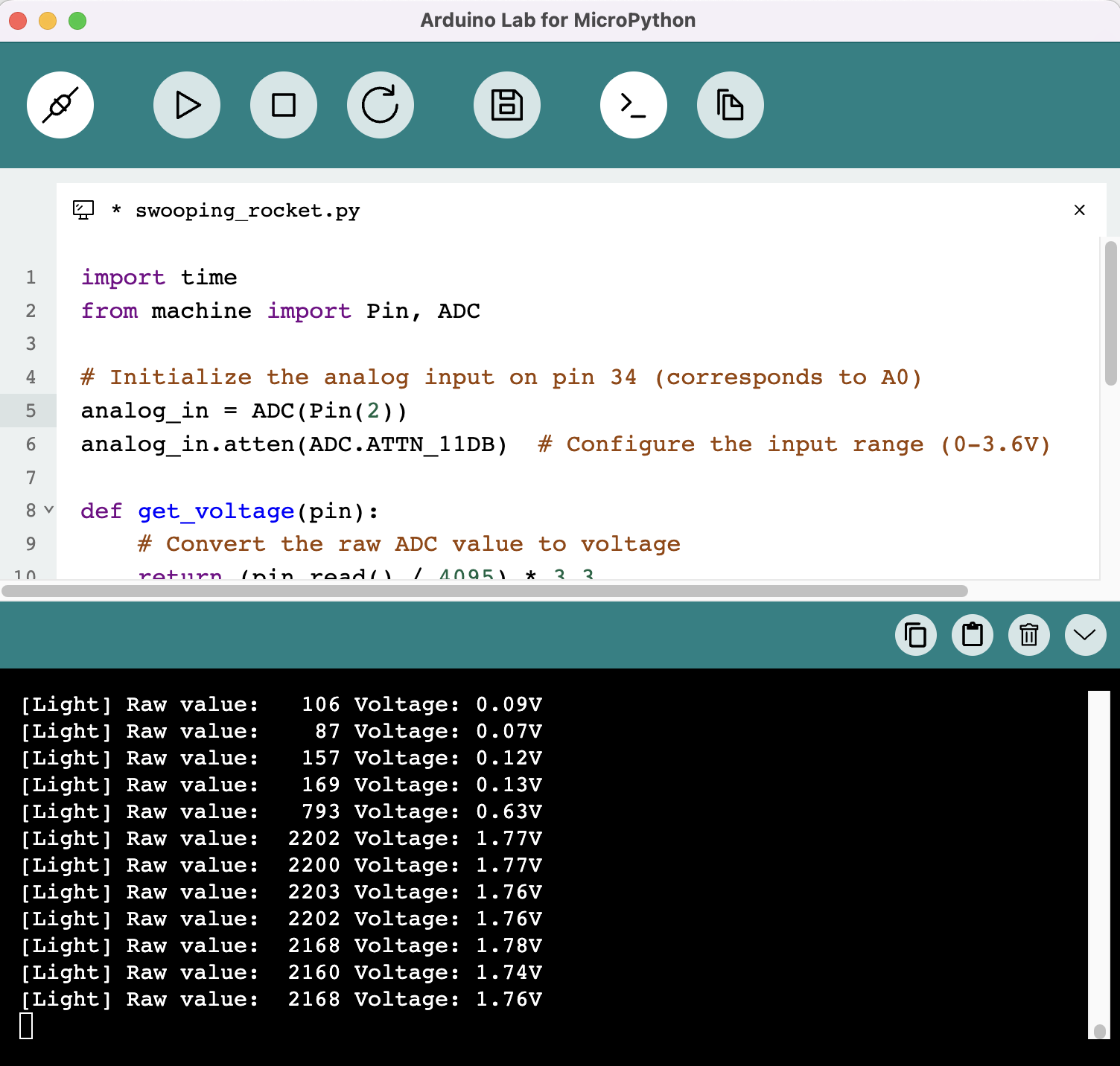Click line number 6 in the gutter

pyautogui.click(x=31, y=444)
